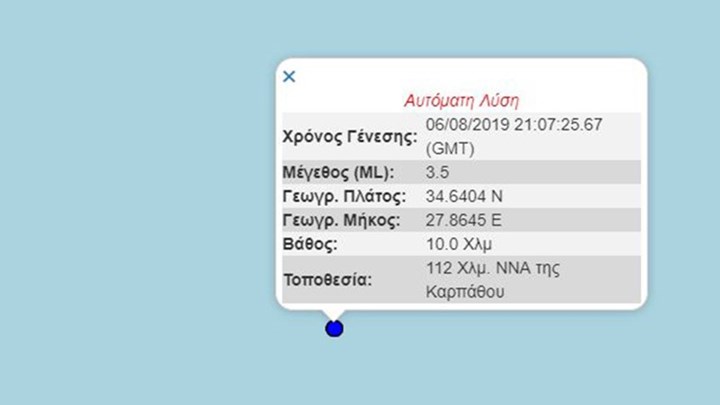This screenshot has height=405, width=720.
Task: Select the 'Μέγεθος (ML):' label
Action: tap(338, 173)
